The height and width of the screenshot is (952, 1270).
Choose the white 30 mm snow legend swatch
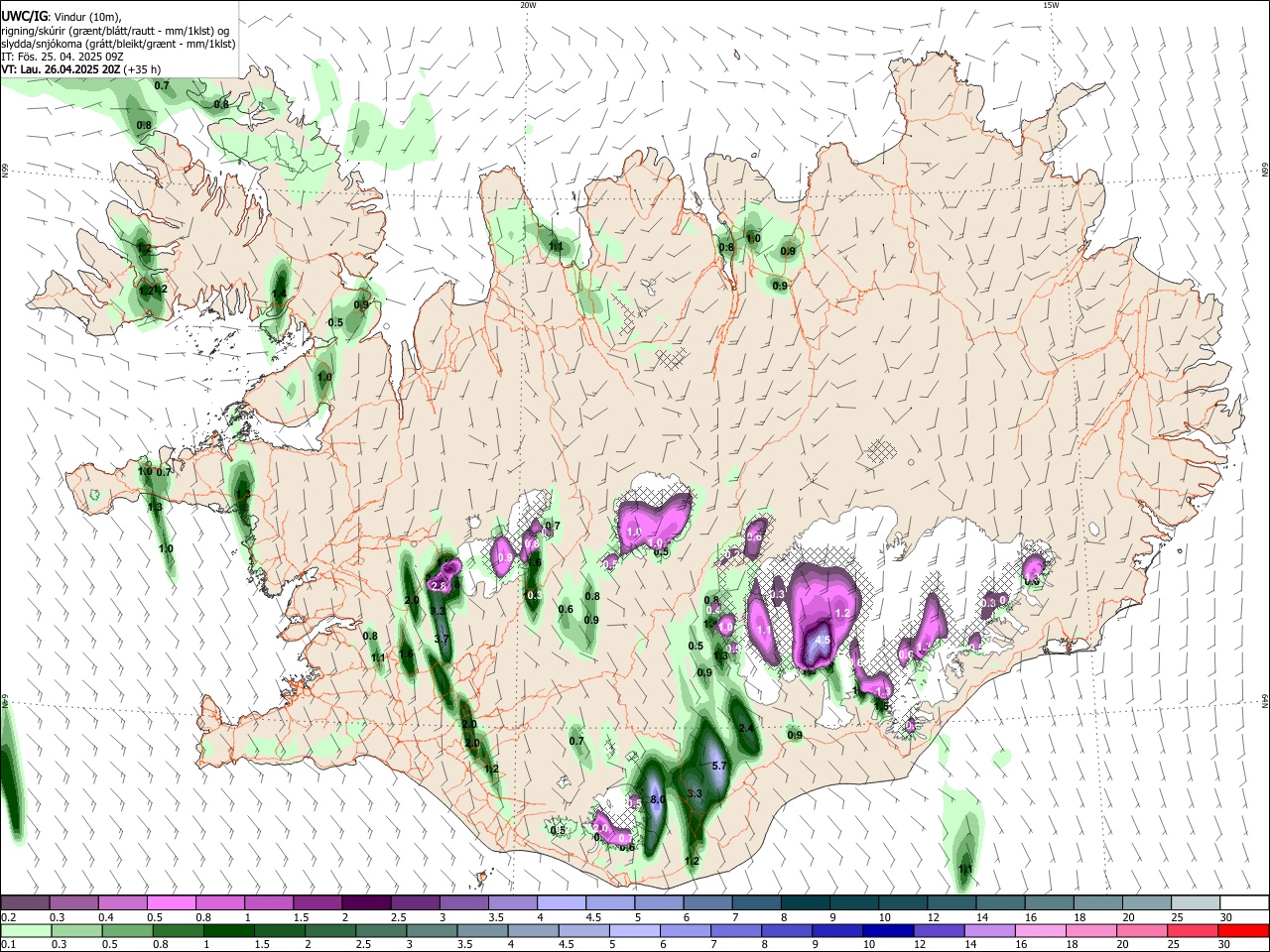tap(1243, 902)
